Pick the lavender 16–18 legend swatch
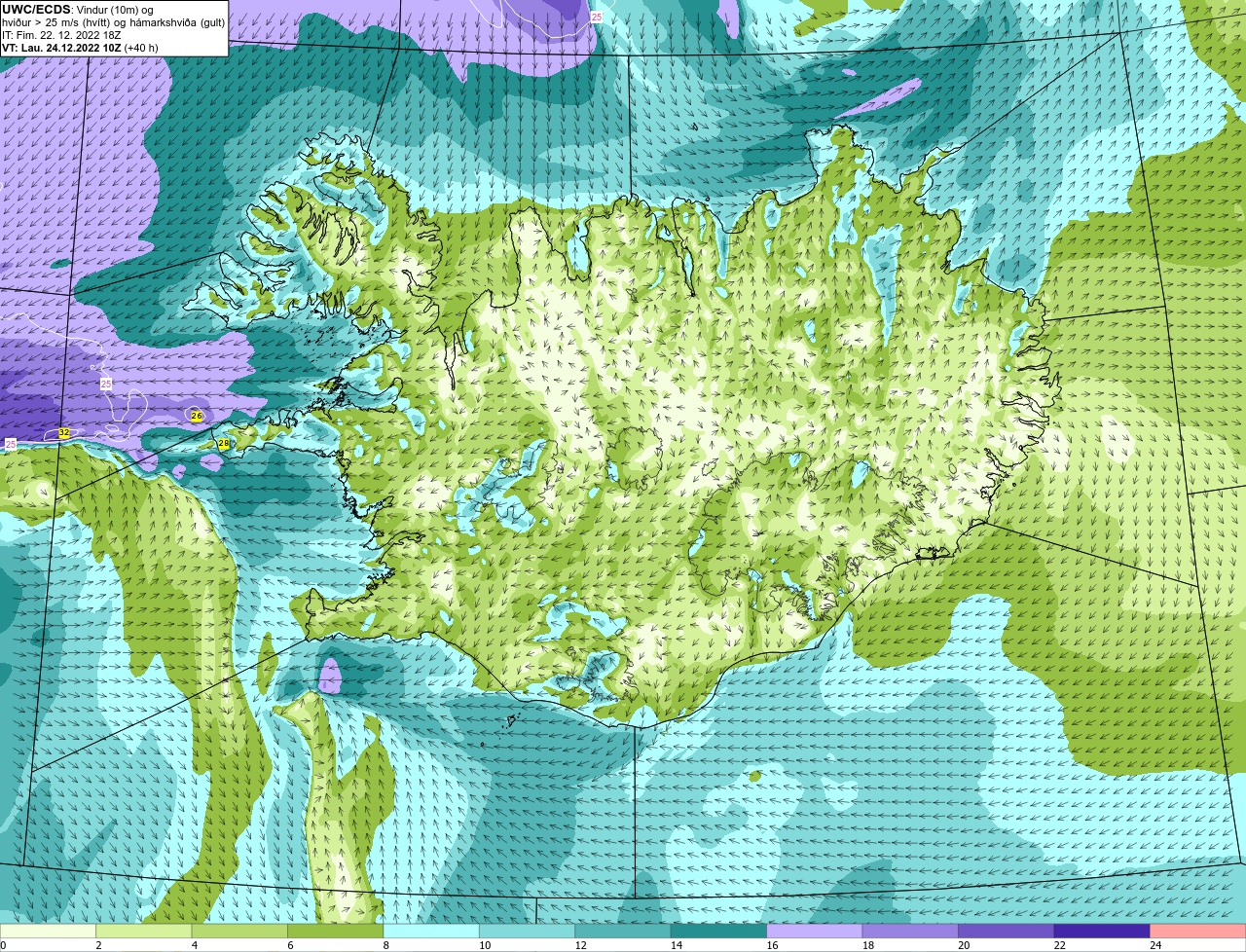 [815, 932]
